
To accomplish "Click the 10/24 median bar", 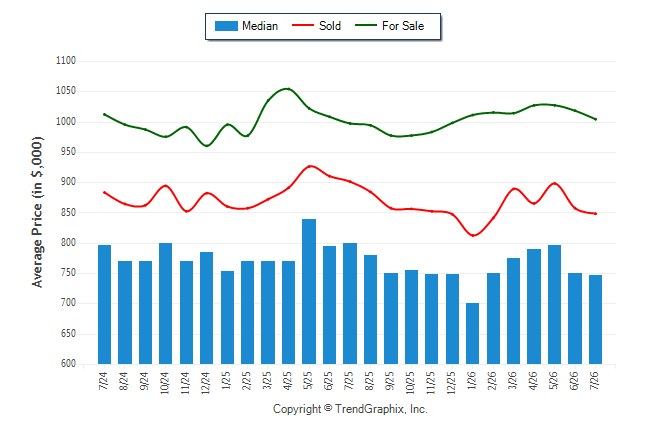I will click(165, 303).
